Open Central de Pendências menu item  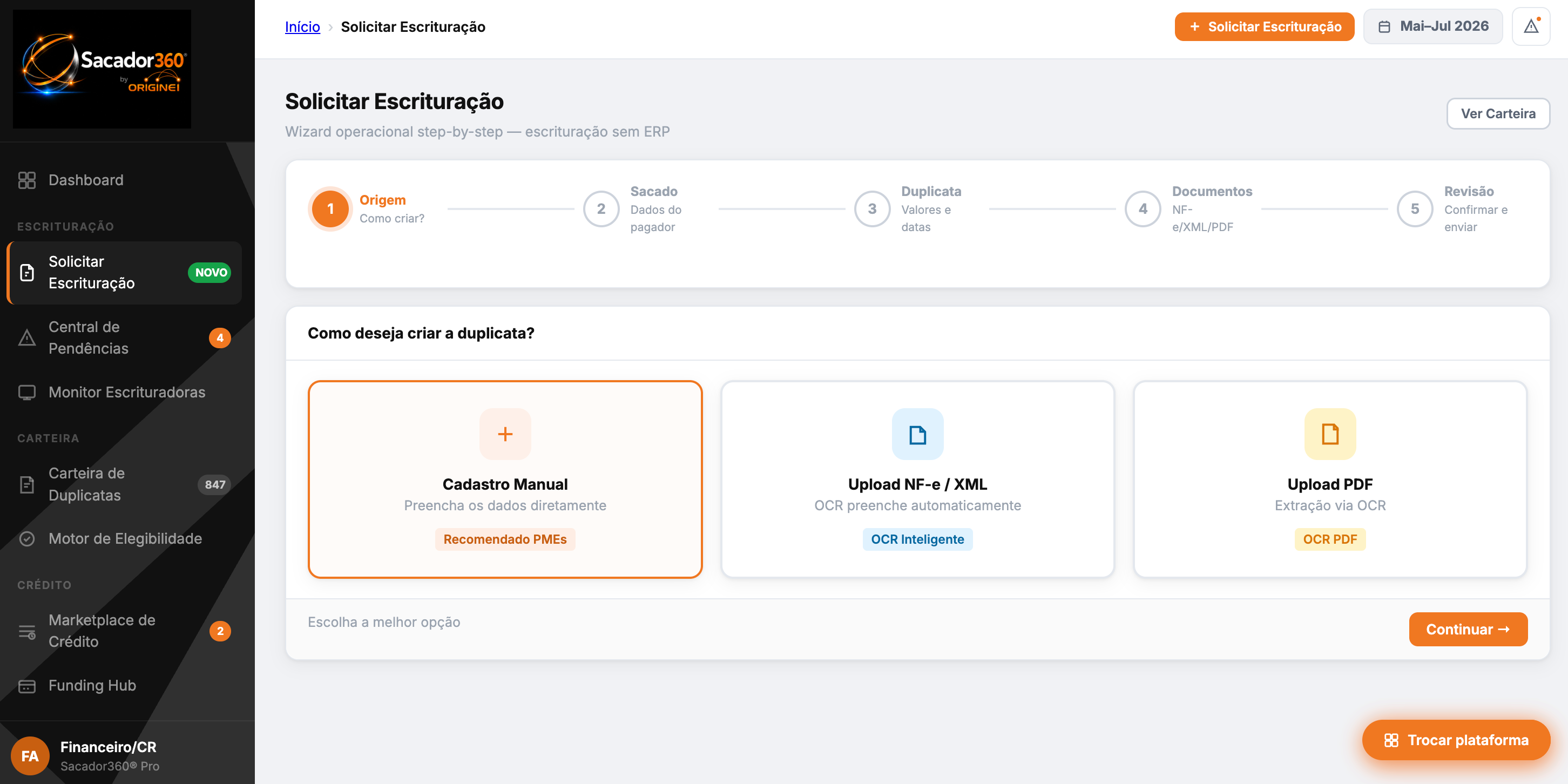(124, 338)
